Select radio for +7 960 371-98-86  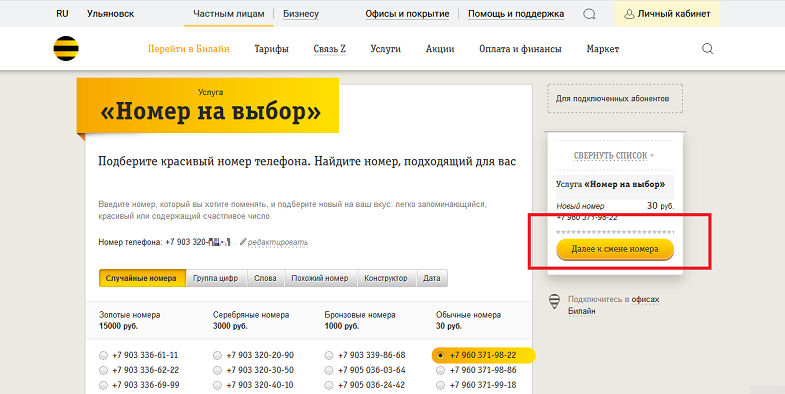[441, 370]
